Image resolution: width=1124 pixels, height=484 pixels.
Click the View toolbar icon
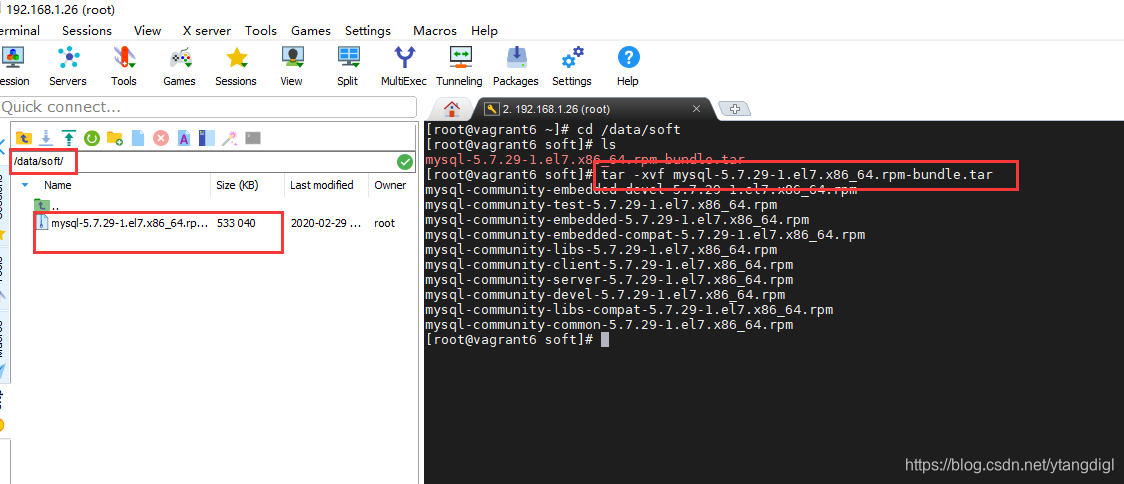tap(292, 65)
